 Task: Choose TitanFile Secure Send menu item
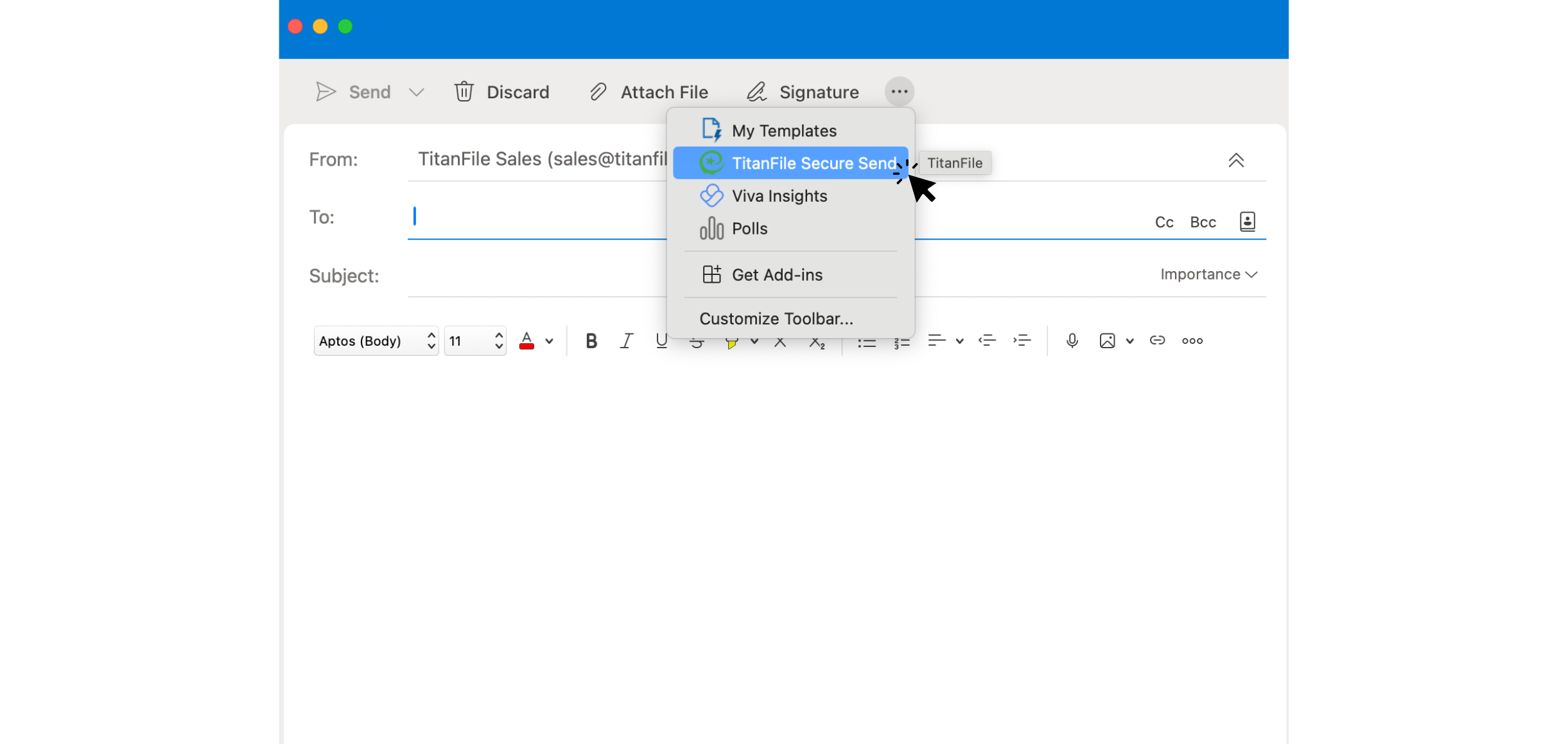pos(790,163)
